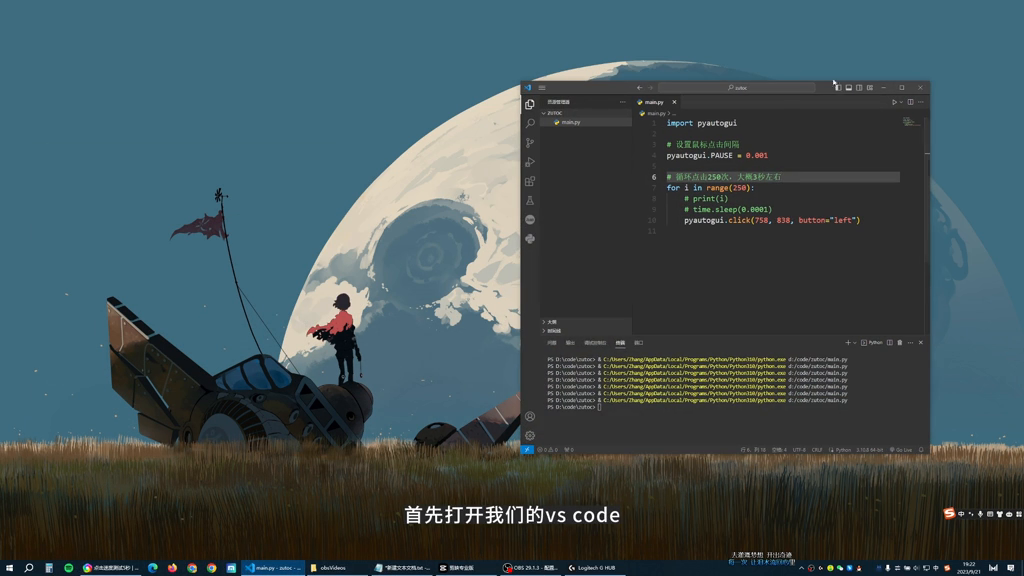Click the zutoc command center search box

(x=736, y=88)
